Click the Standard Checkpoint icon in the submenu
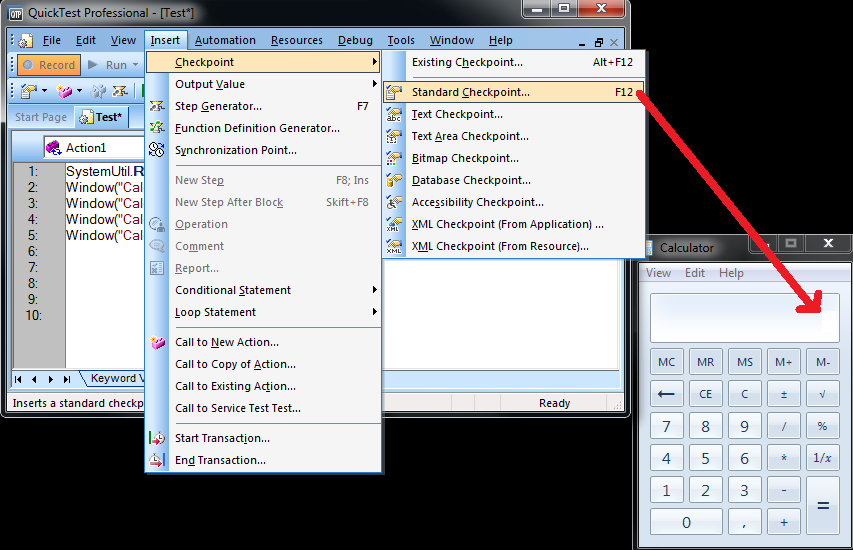853x550 pixels. click(x=393, y=92)
